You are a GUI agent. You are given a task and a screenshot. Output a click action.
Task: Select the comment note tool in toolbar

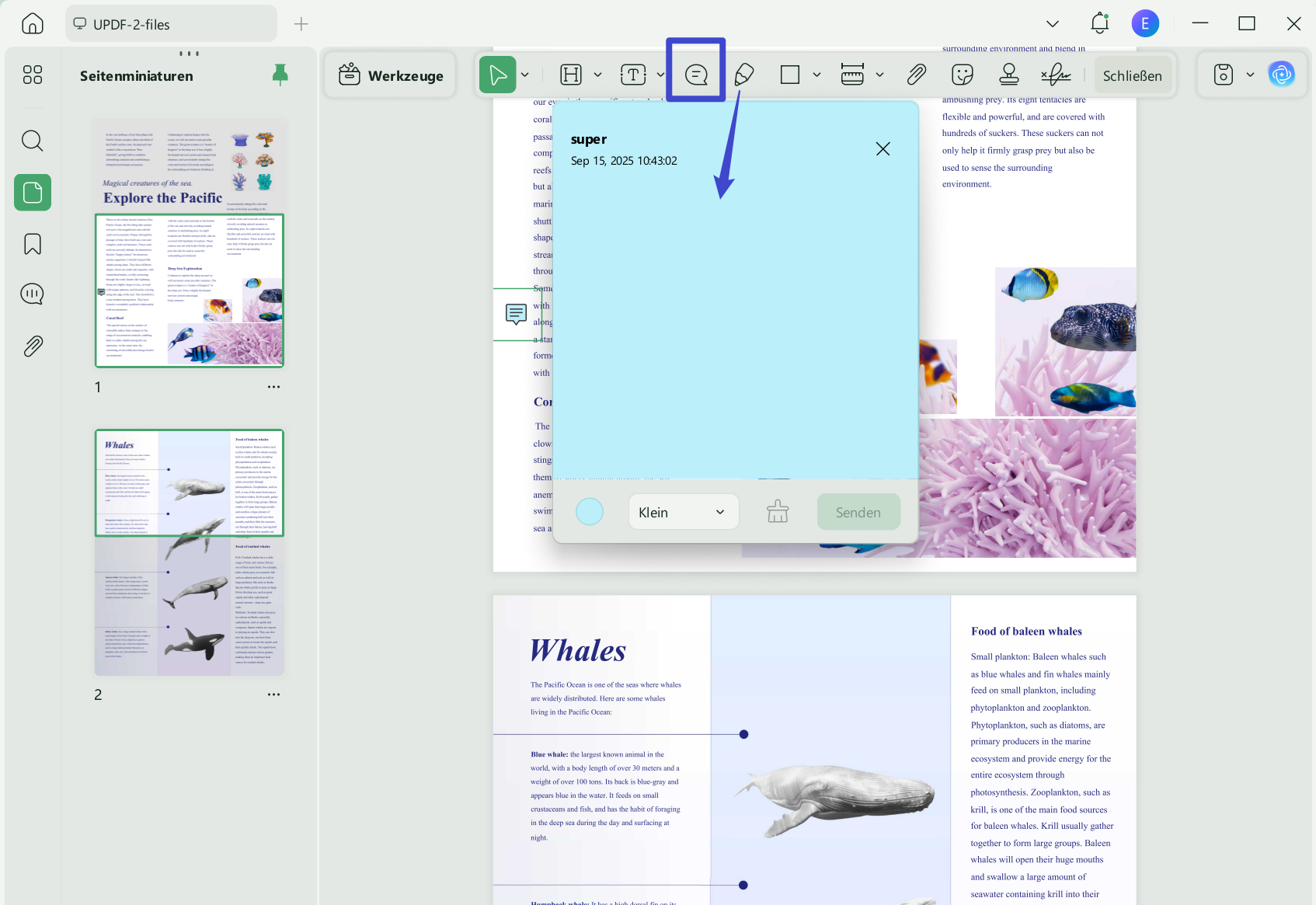click(696, 75)
